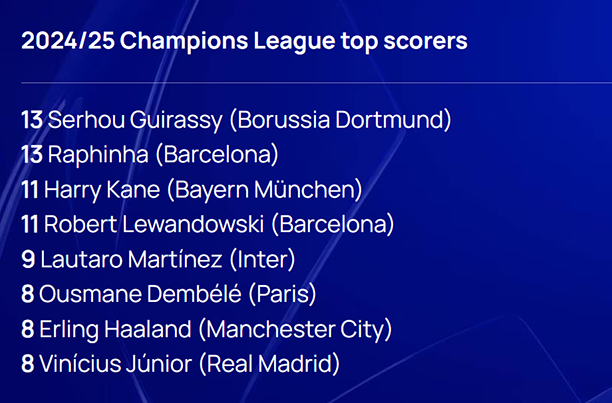612x403 pixels.
Task: Click Paris club text
Action: [x=283, y=294]
